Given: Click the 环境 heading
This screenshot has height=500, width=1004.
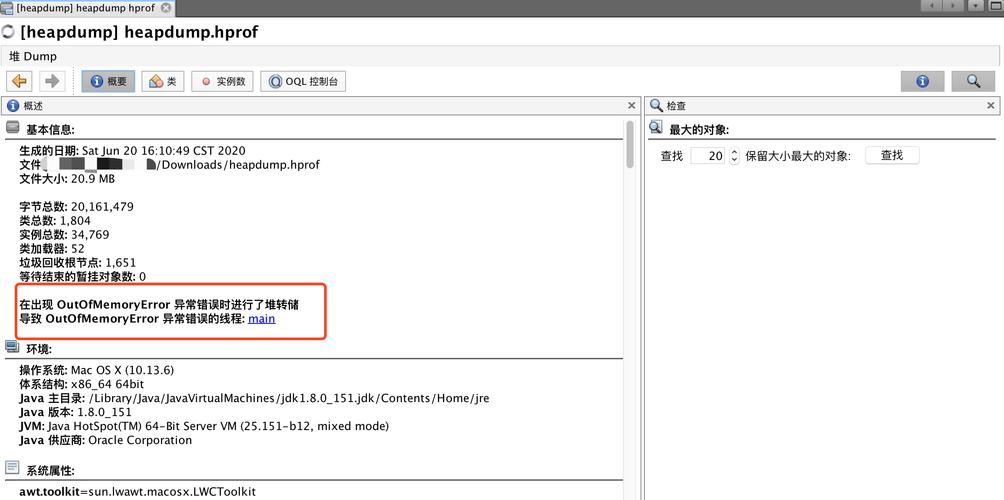Looking at the screenshot, I should point(38,350).
